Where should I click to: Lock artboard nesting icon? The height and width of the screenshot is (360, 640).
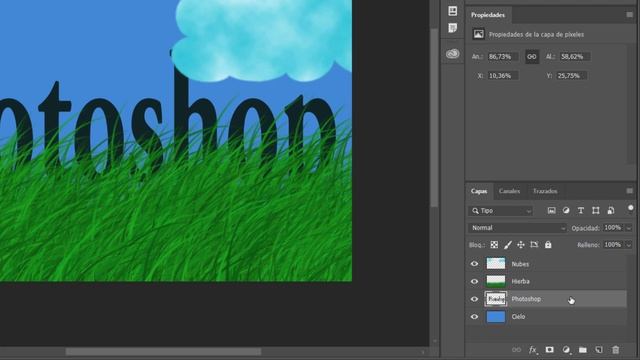coord(534,244)
